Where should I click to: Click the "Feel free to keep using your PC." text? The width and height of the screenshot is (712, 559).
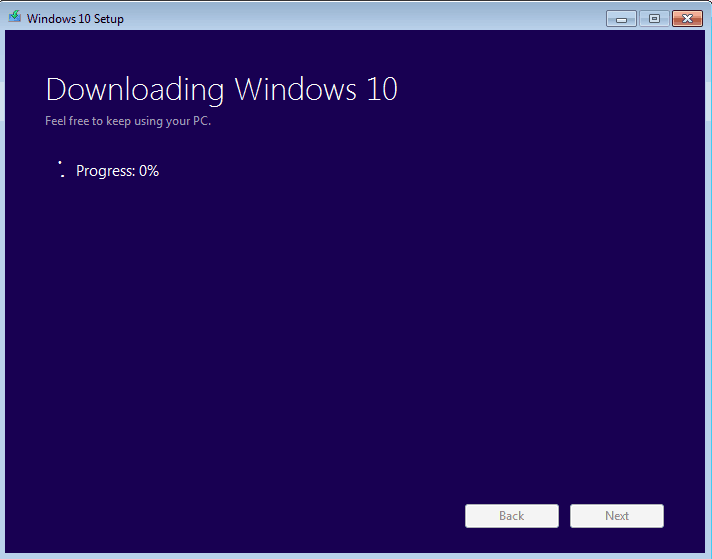point(128,121)
